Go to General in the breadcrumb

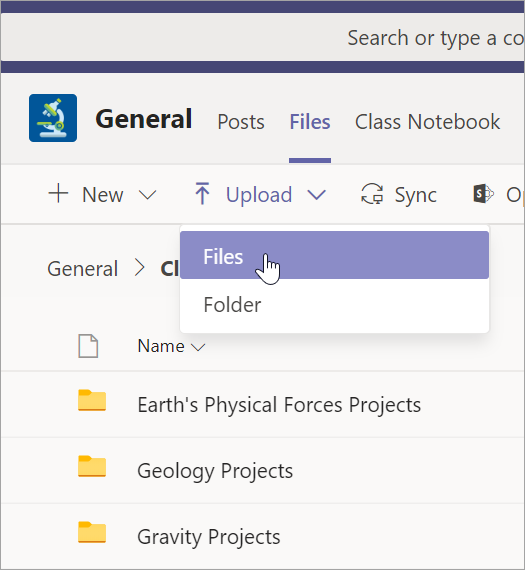tap(83, 269)
